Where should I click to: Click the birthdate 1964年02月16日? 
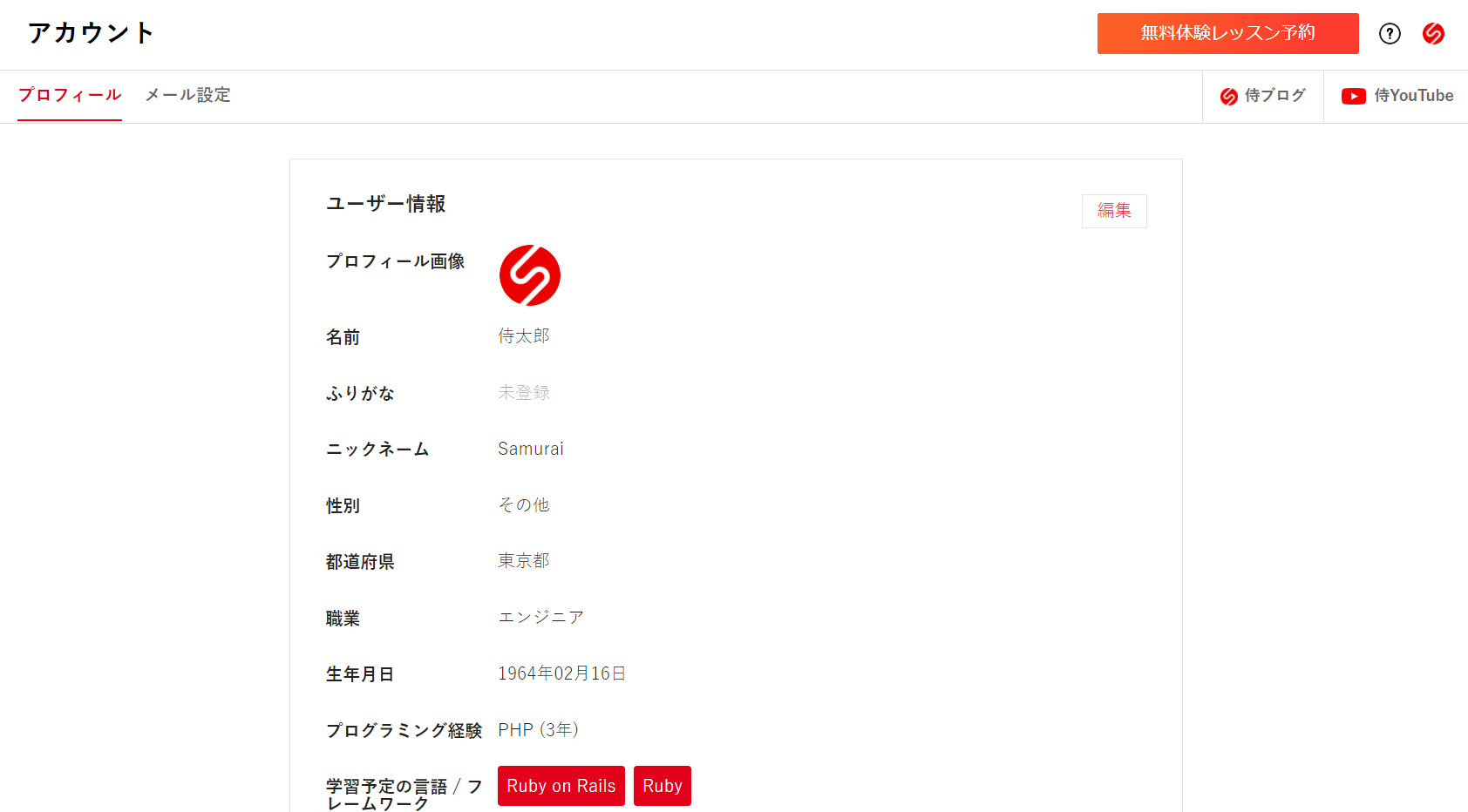coord(561,673)
